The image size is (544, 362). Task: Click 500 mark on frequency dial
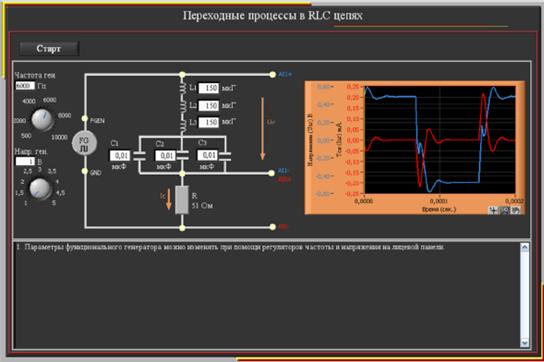click(26, 136)
